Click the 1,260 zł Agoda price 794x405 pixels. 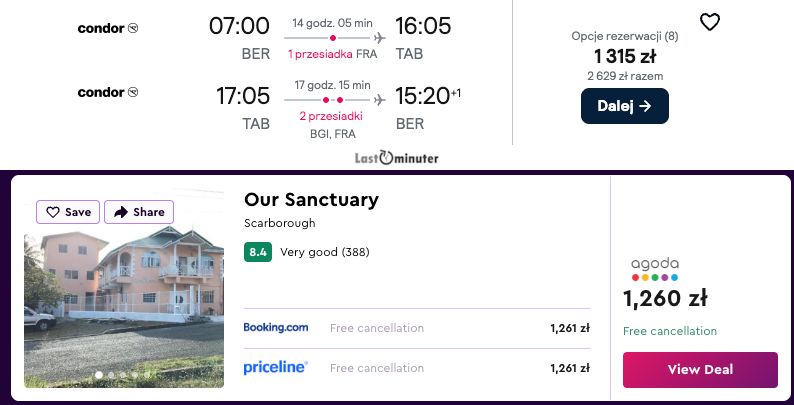(665, 298)
